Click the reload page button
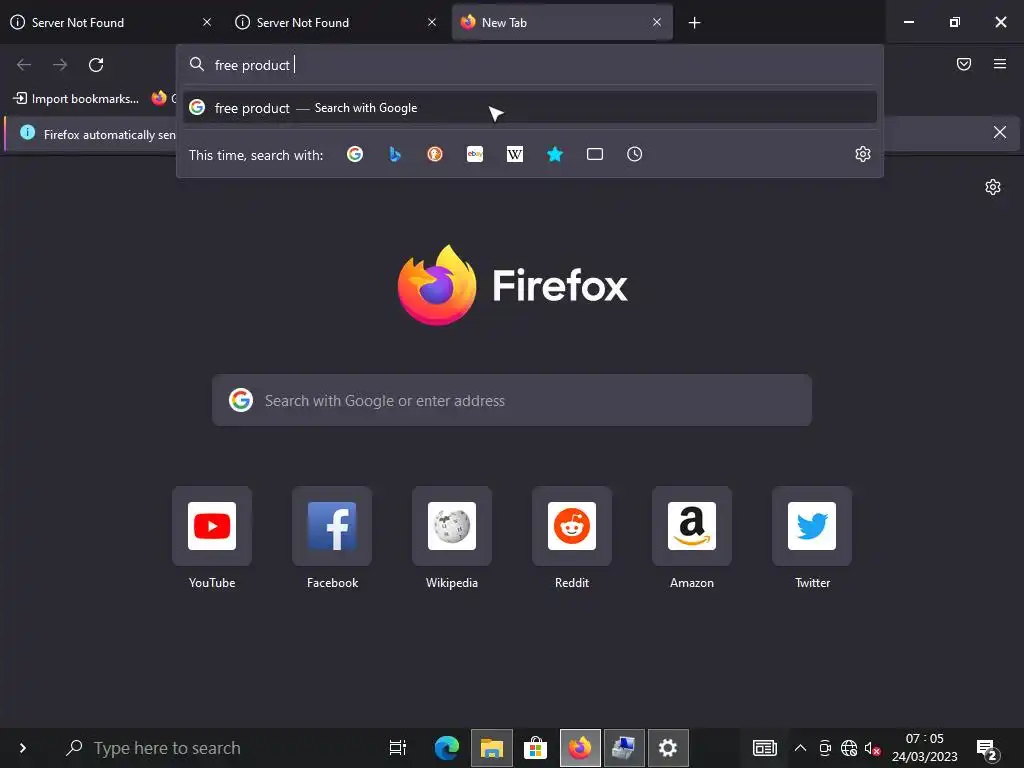Screen dimensions: 1024x768 (x=96, y=65)
